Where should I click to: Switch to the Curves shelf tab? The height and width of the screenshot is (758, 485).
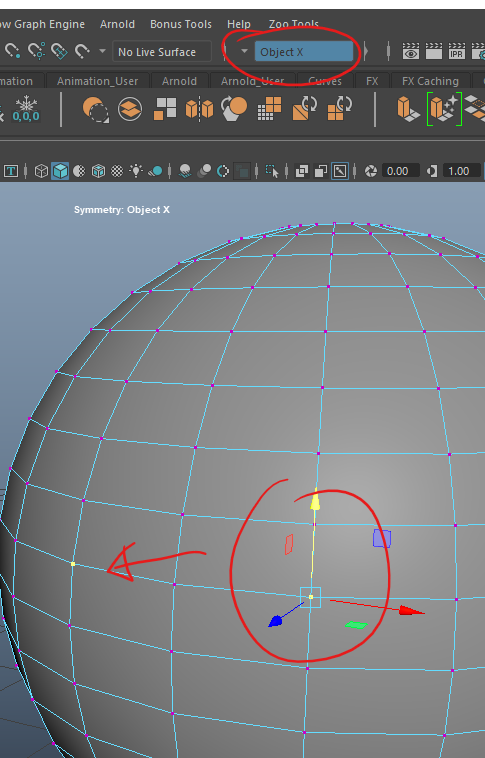[x=324, y=81]
